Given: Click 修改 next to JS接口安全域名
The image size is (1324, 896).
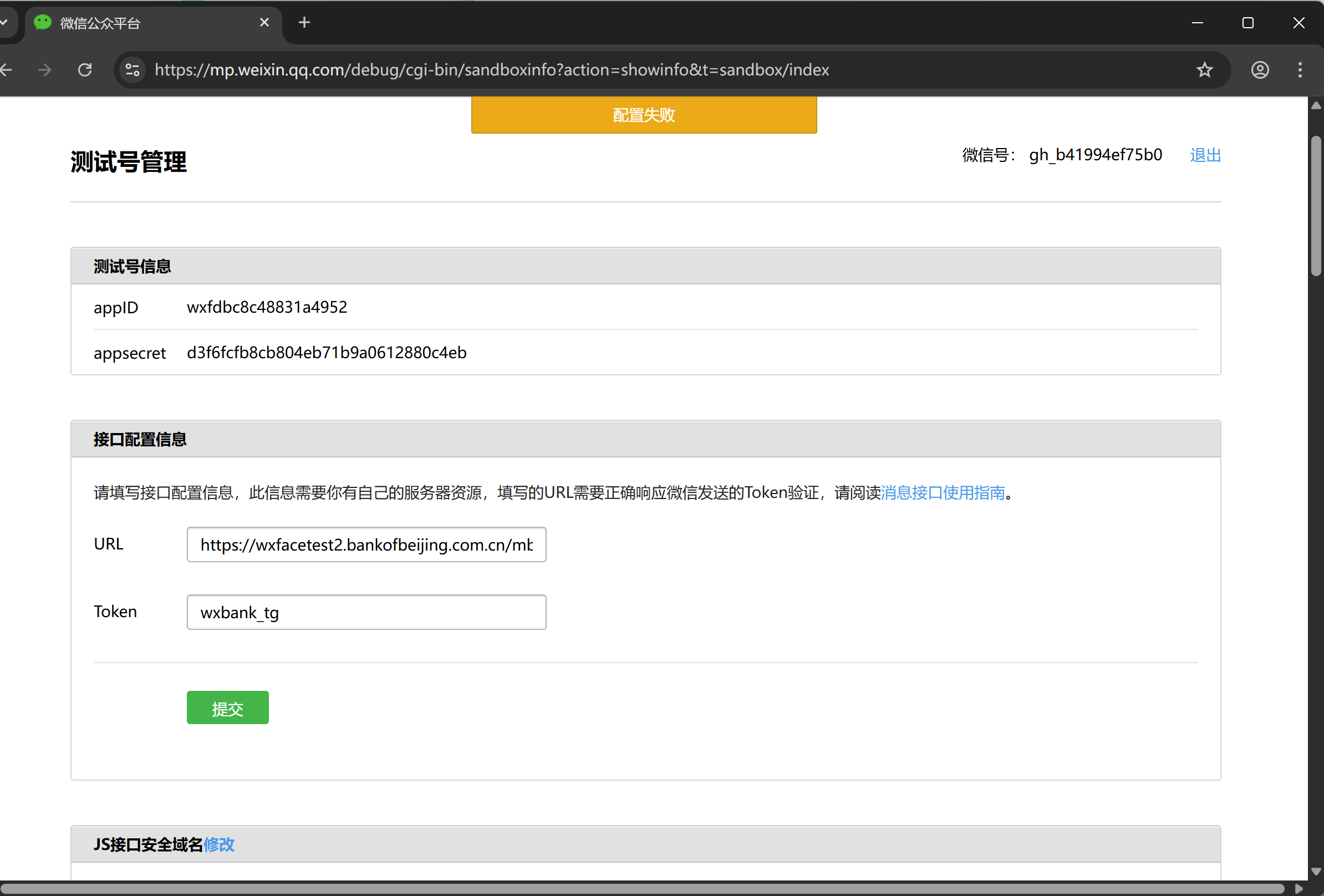Looking at the screenshot, I should click(x=219, y=844).
